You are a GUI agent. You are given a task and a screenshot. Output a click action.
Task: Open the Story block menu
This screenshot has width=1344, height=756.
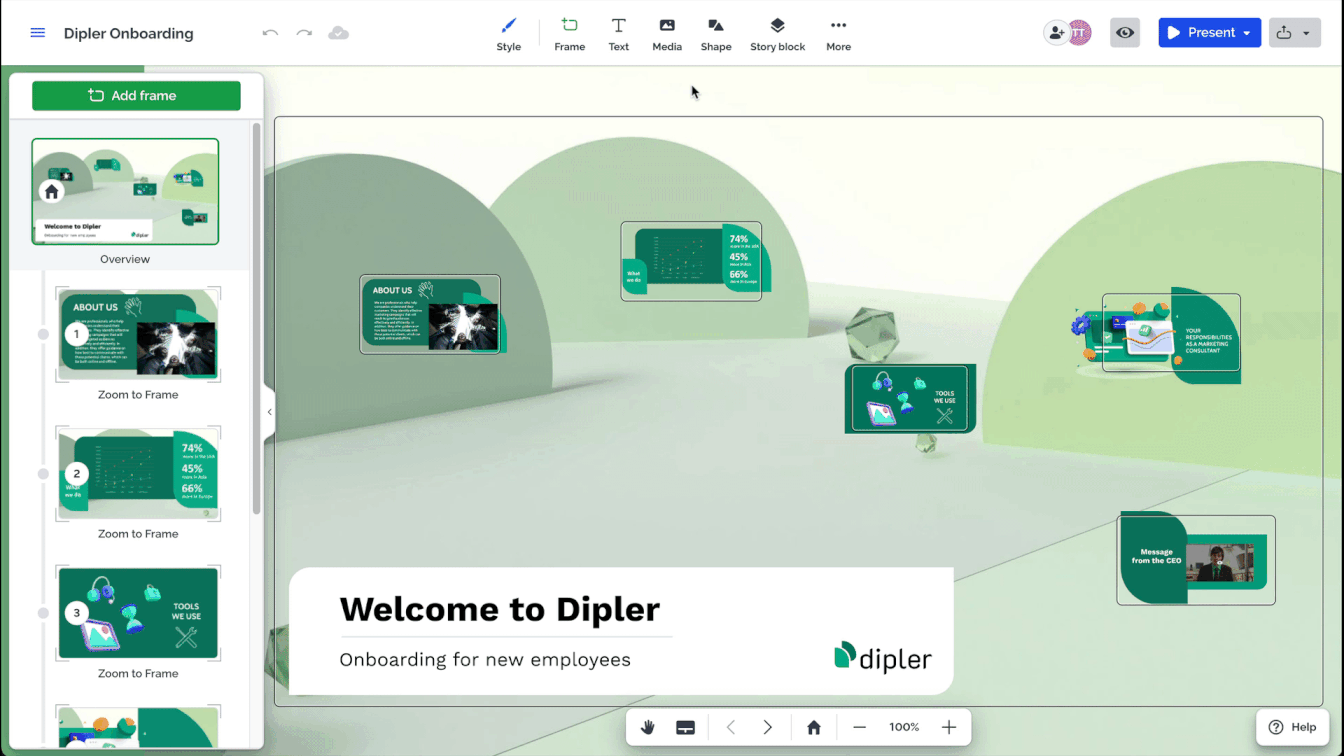[778, 34]
